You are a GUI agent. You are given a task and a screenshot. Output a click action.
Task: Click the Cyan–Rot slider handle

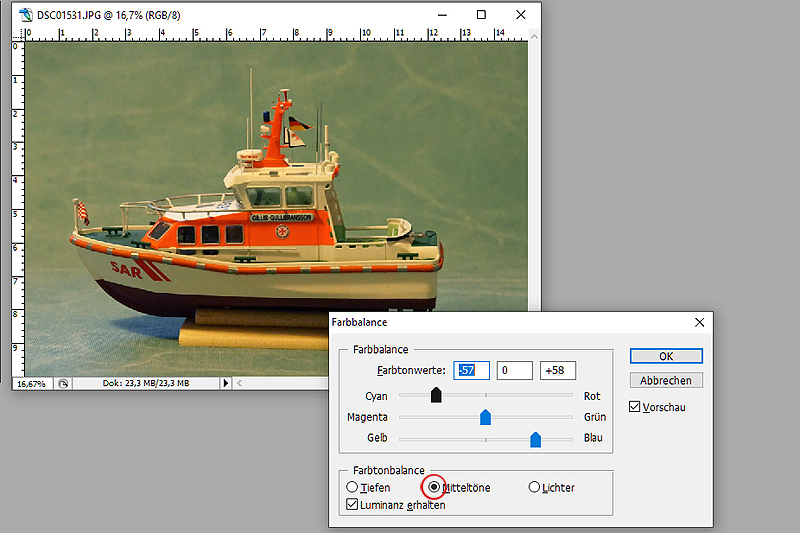tap(436, 395)
